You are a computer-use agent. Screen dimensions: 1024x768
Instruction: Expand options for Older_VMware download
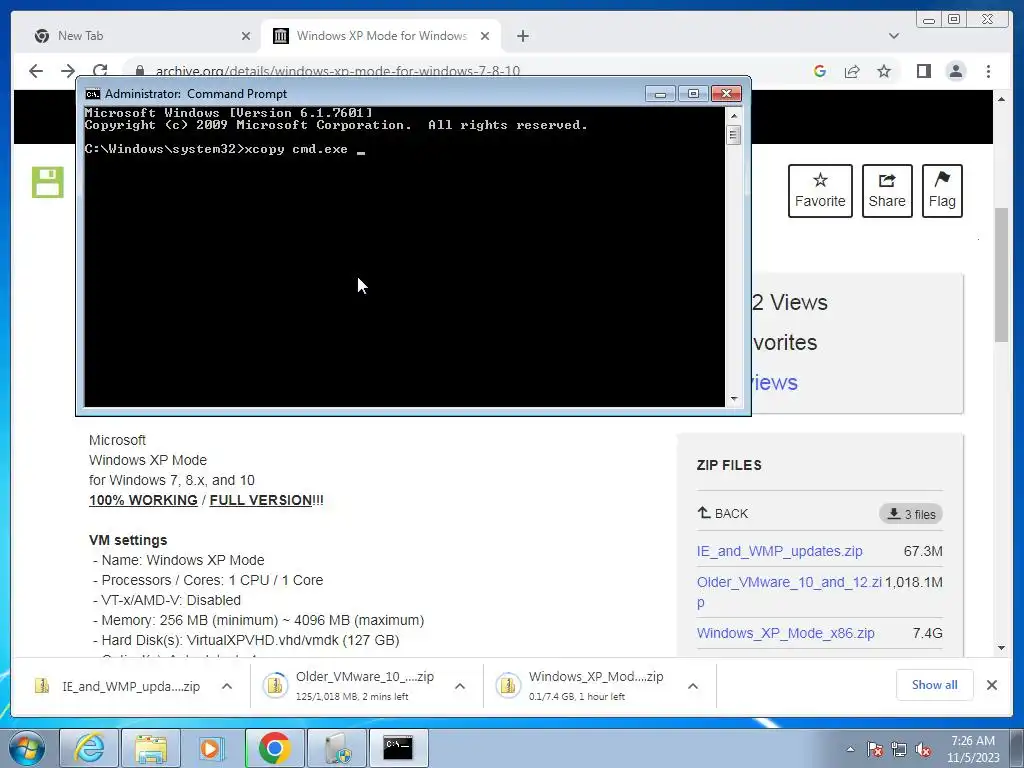pyautogui.click(x=460, y=686)
